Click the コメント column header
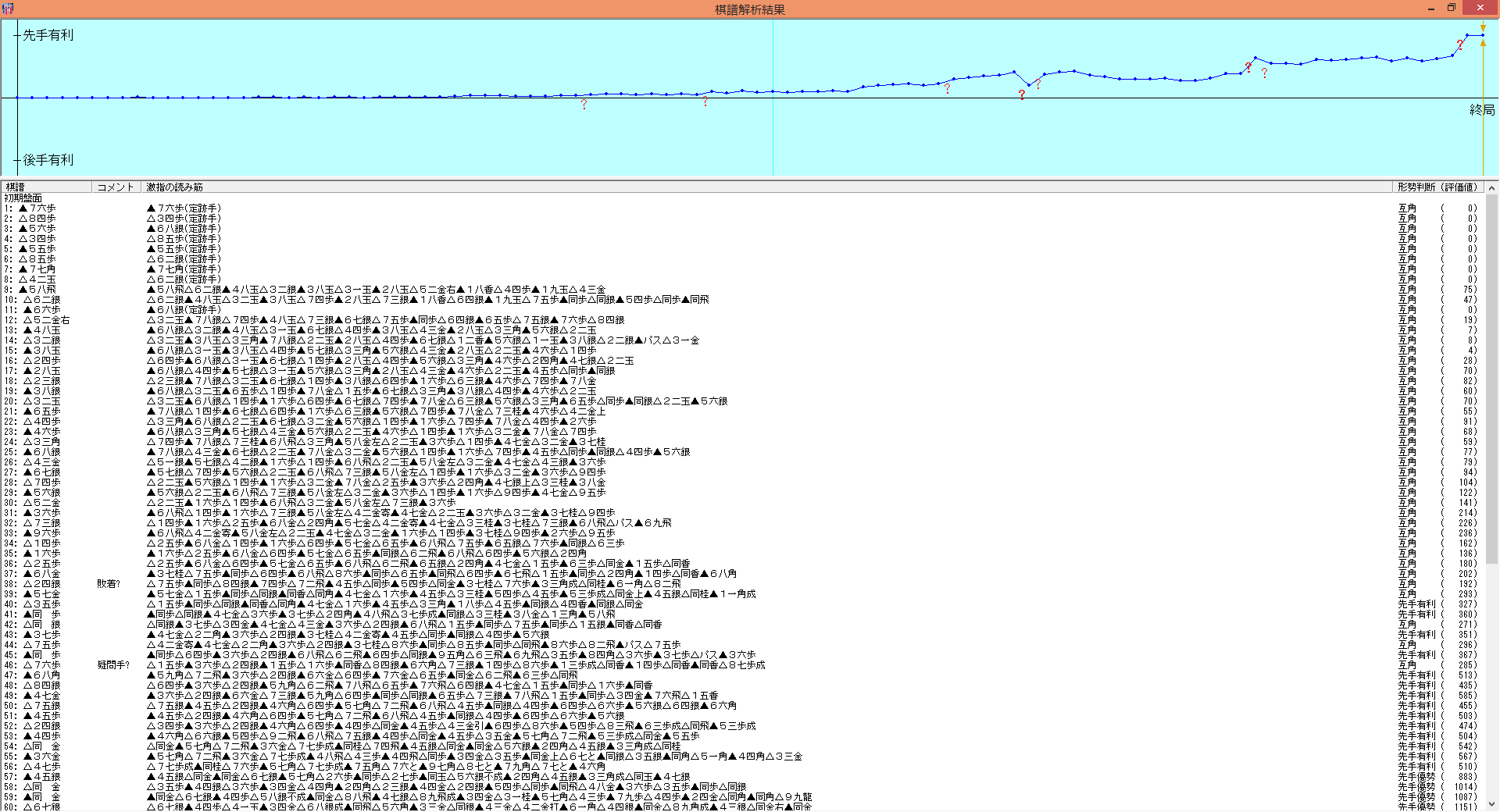Screen dimensions: 1500x812 116,187
